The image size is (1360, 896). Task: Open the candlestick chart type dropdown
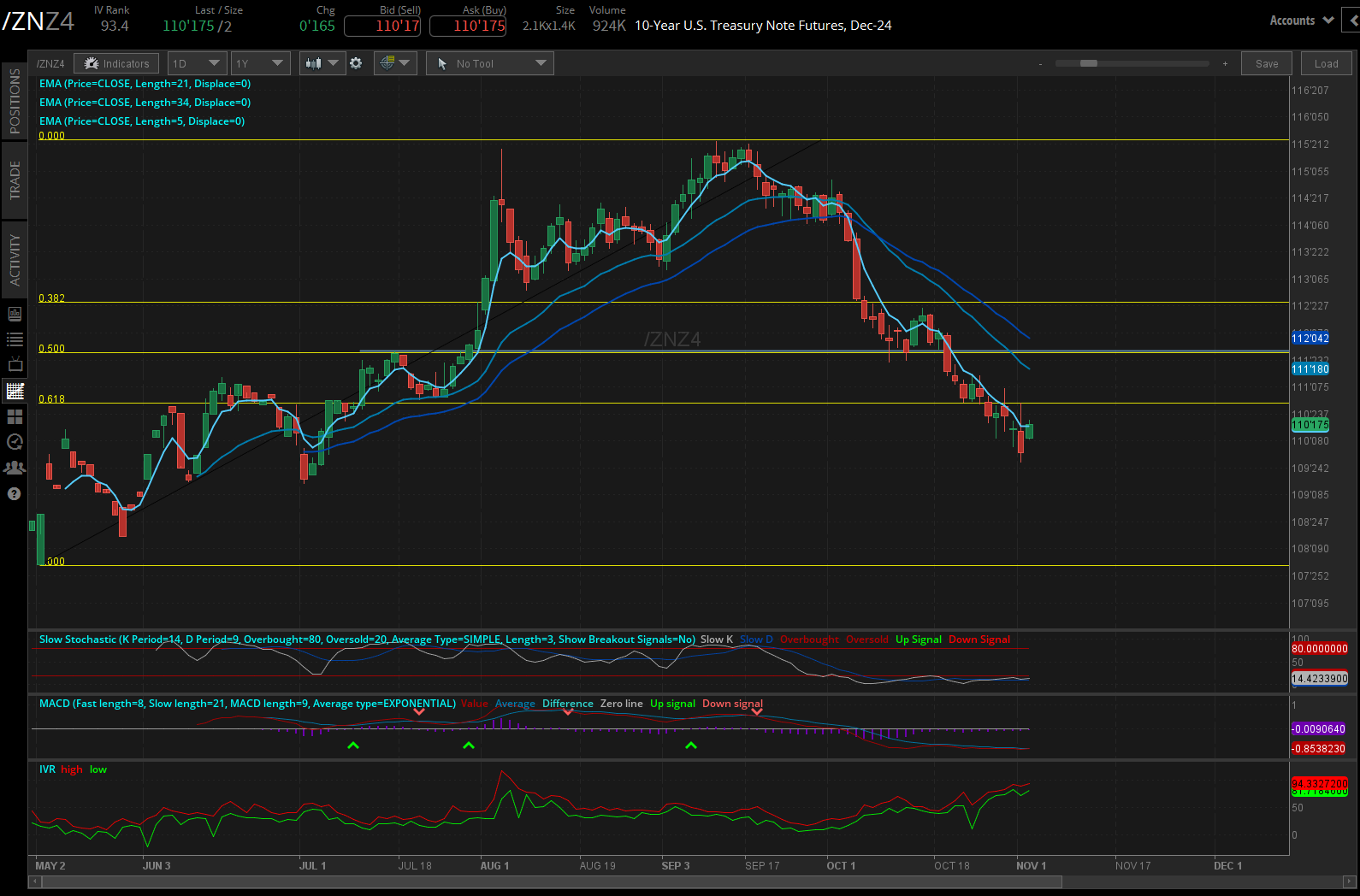pyautogui.click(x=322, y=63)
